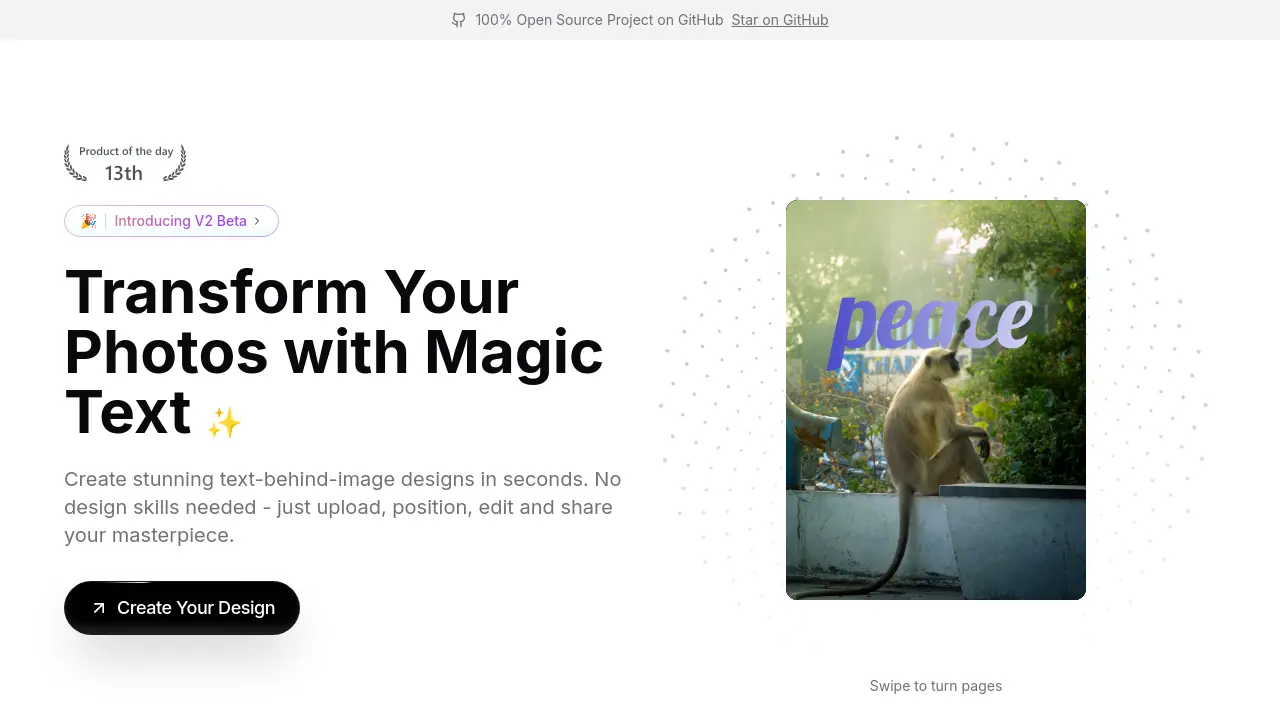This screenshot has height=720, width=1280.
Task: Open the V2 Beta announcement pill
Action: click(x=171, y=221)
